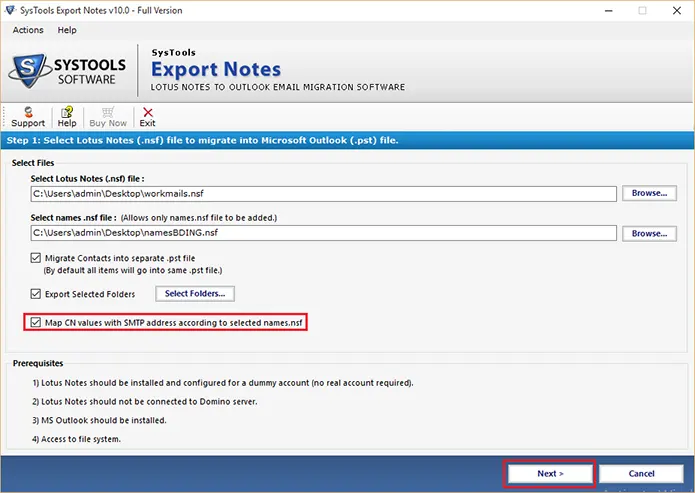Click the Export Notes product title
The width and height of the screenshot is (695, 493).
point(216,69)
